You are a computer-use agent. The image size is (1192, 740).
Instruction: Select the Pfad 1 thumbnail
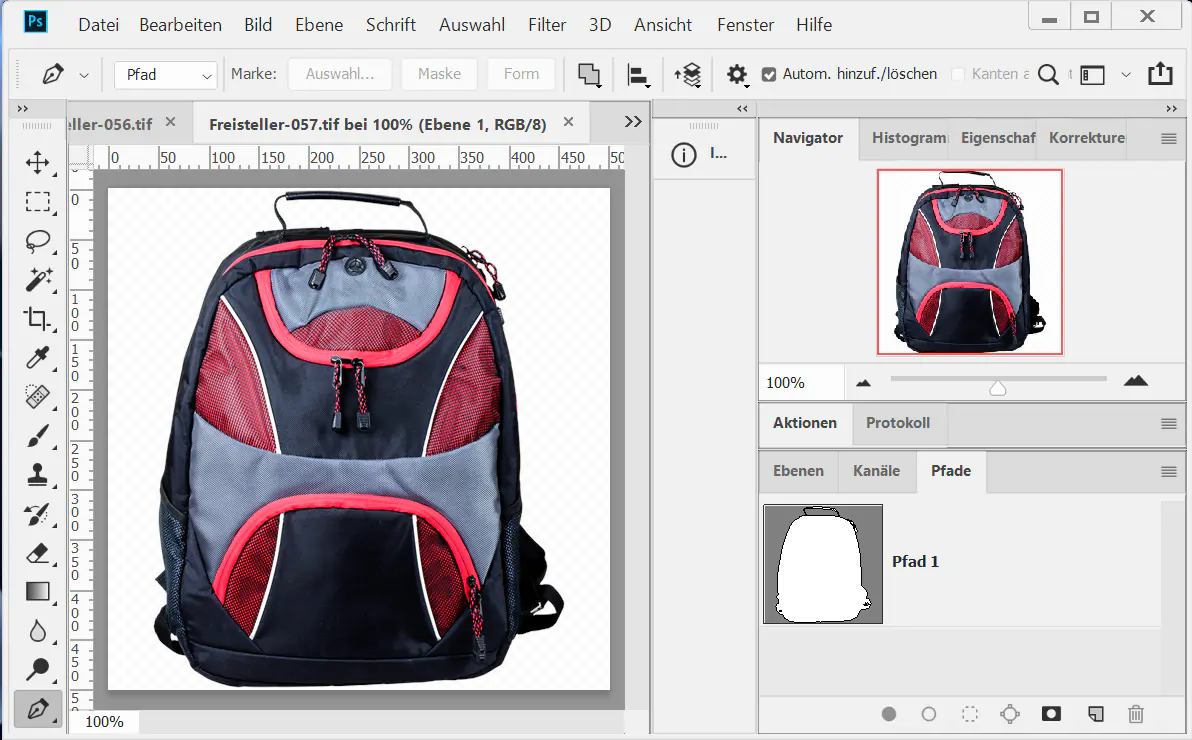pos(822,564)
